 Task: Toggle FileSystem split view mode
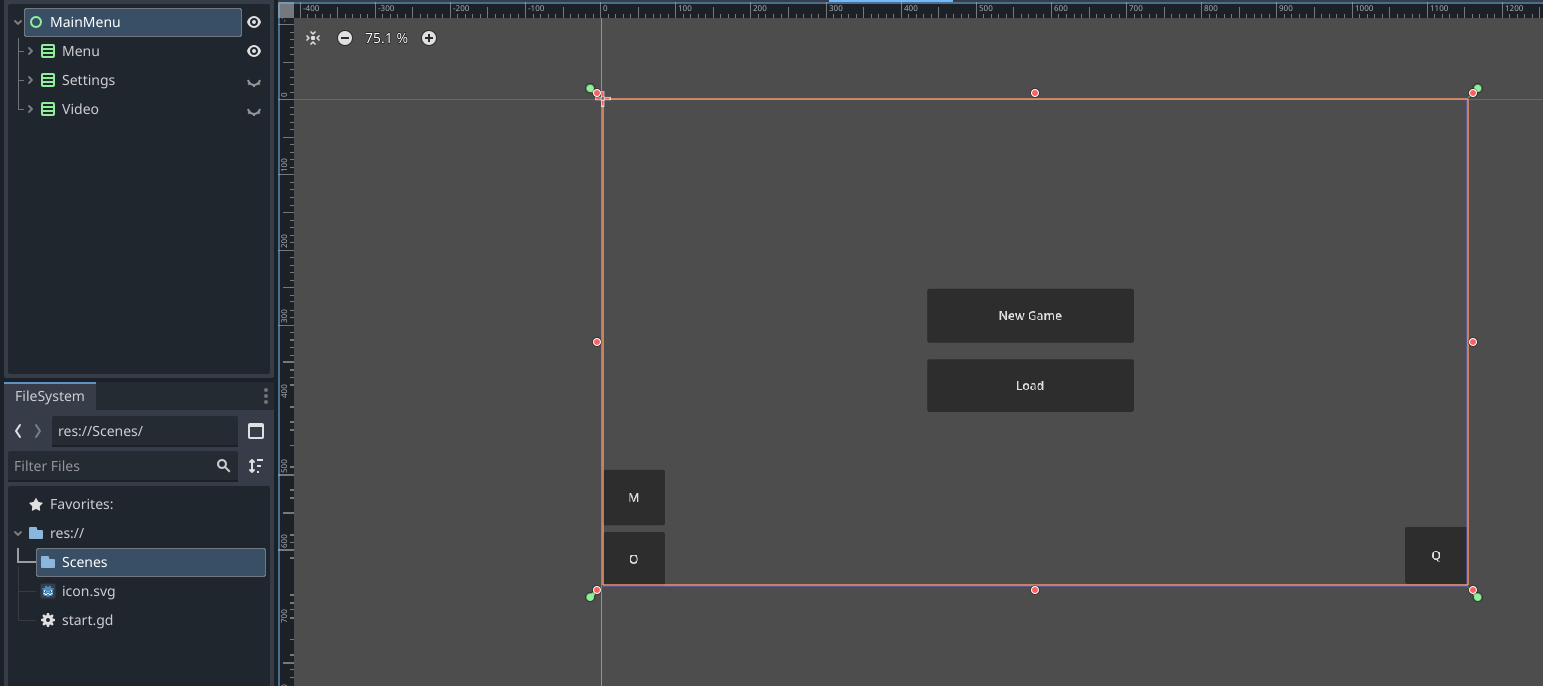point(256,431)
